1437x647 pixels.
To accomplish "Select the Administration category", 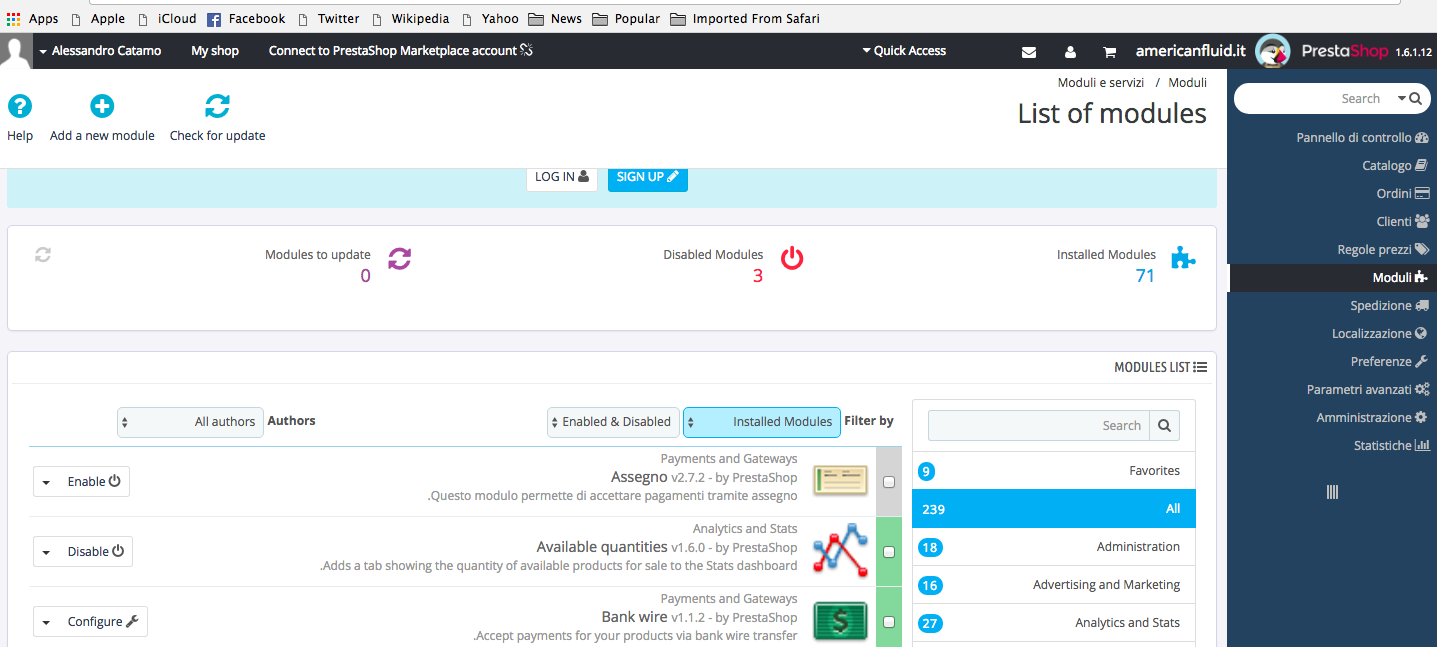I will coord(1054,547).
